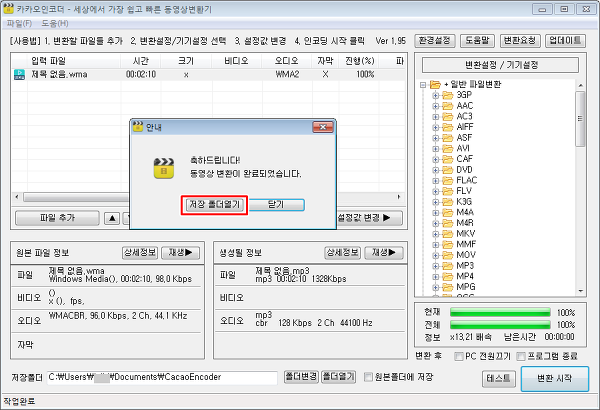The width and height of the screenshot is (600, 410).
Task: Click the 전체 progress bar
Action: [500, 325]
